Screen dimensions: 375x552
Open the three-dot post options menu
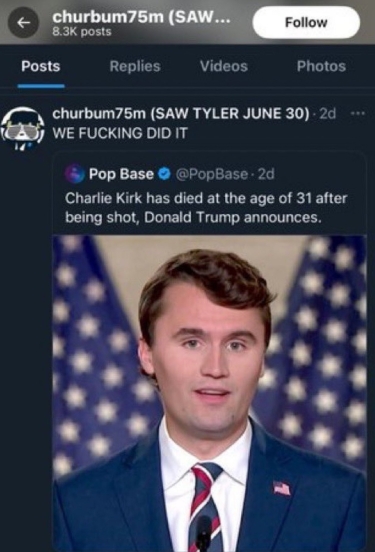pyautogui.click(x=358, y=113)
